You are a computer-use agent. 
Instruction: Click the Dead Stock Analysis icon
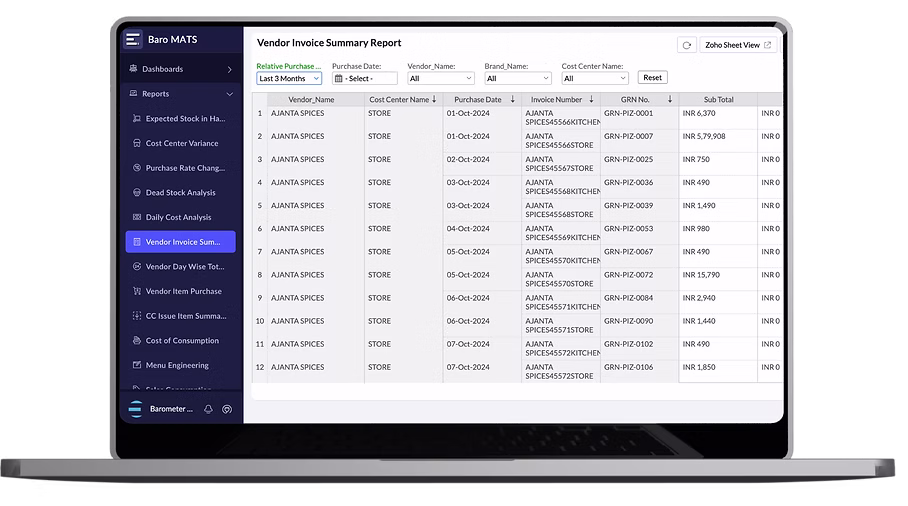point(137,192)
